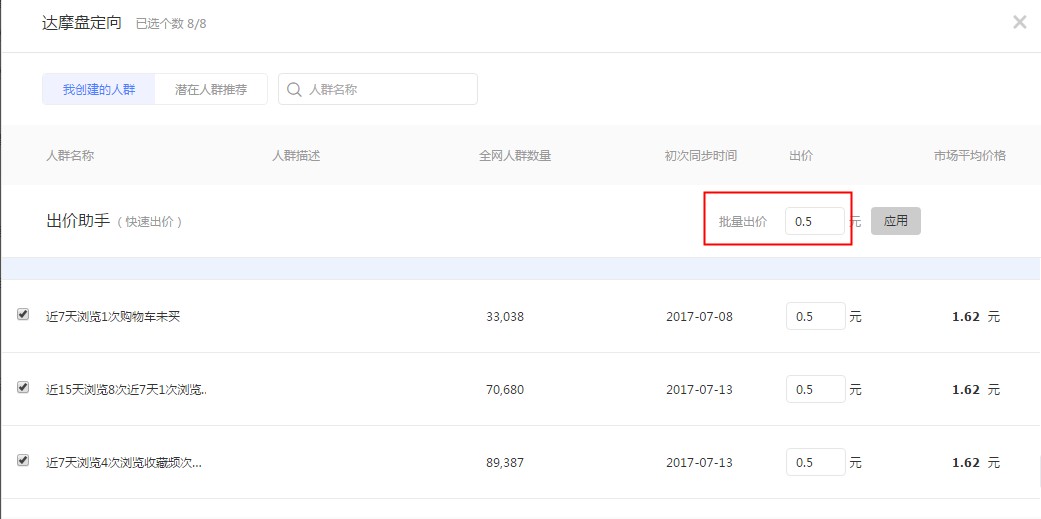Switch to 潜在人群推荐 tab
The height and width of the screenshot is (519, 1041).
click(211, 90)
